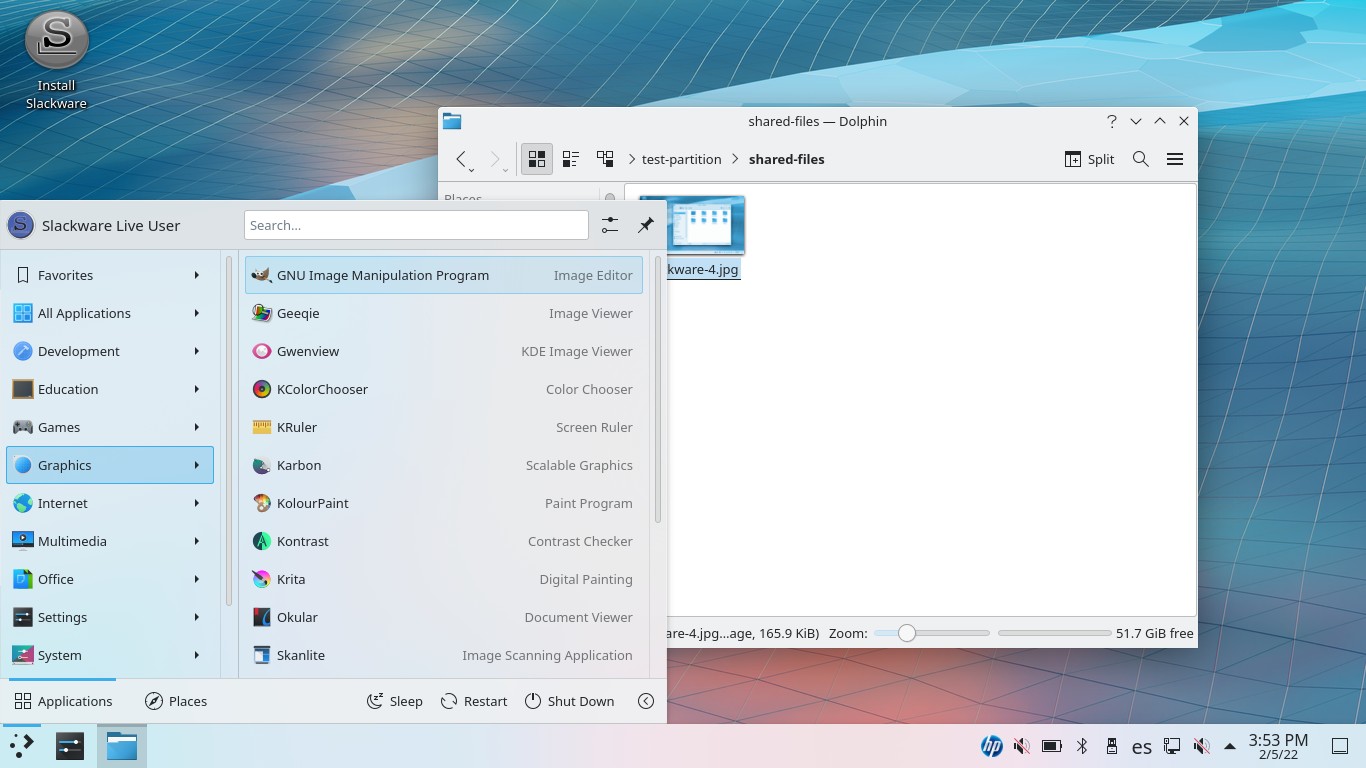Start Skanlite image scanning application
Viewport: 1366px width, 768px height.
[x=443, y=655]
